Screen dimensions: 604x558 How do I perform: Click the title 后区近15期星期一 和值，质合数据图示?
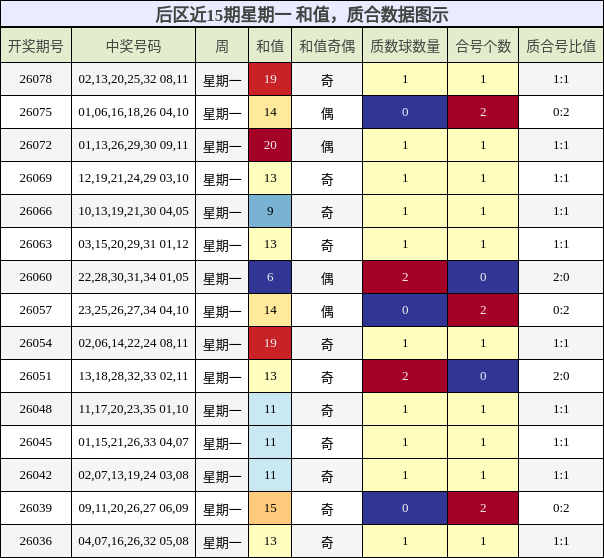pos(302,15)
